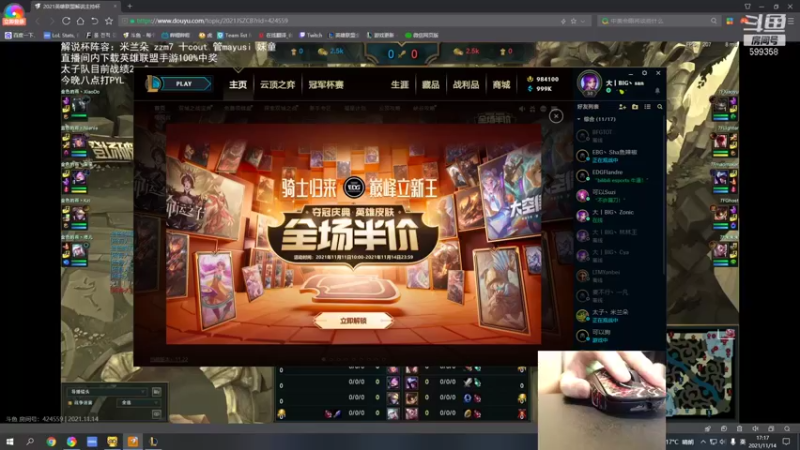Viewport: 800px width, 450px height.
Task: Click the sound icon in client subnav
Action: click(522, 109)
